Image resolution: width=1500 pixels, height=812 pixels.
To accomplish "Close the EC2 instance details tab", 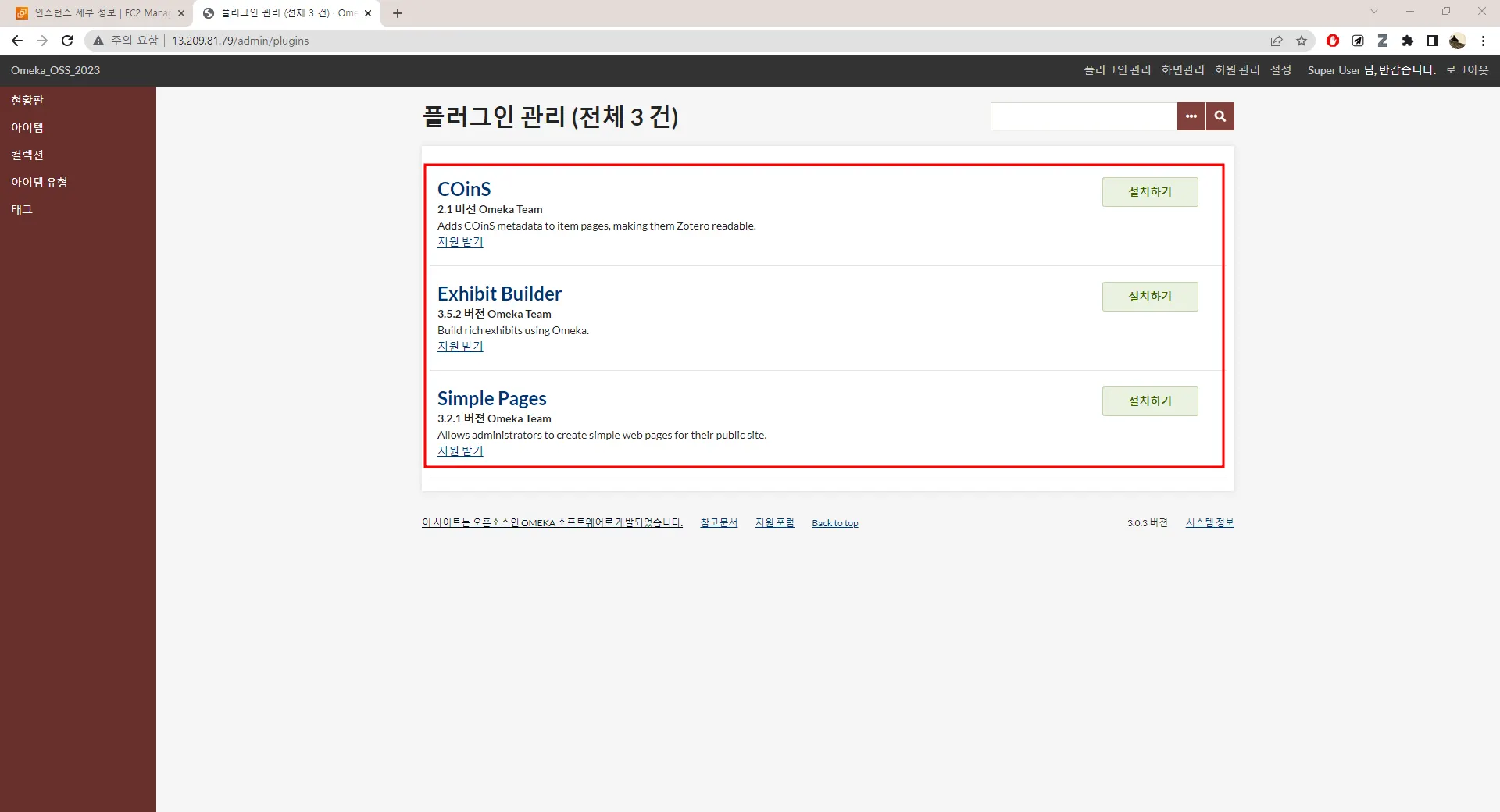I will coord(181,13).
